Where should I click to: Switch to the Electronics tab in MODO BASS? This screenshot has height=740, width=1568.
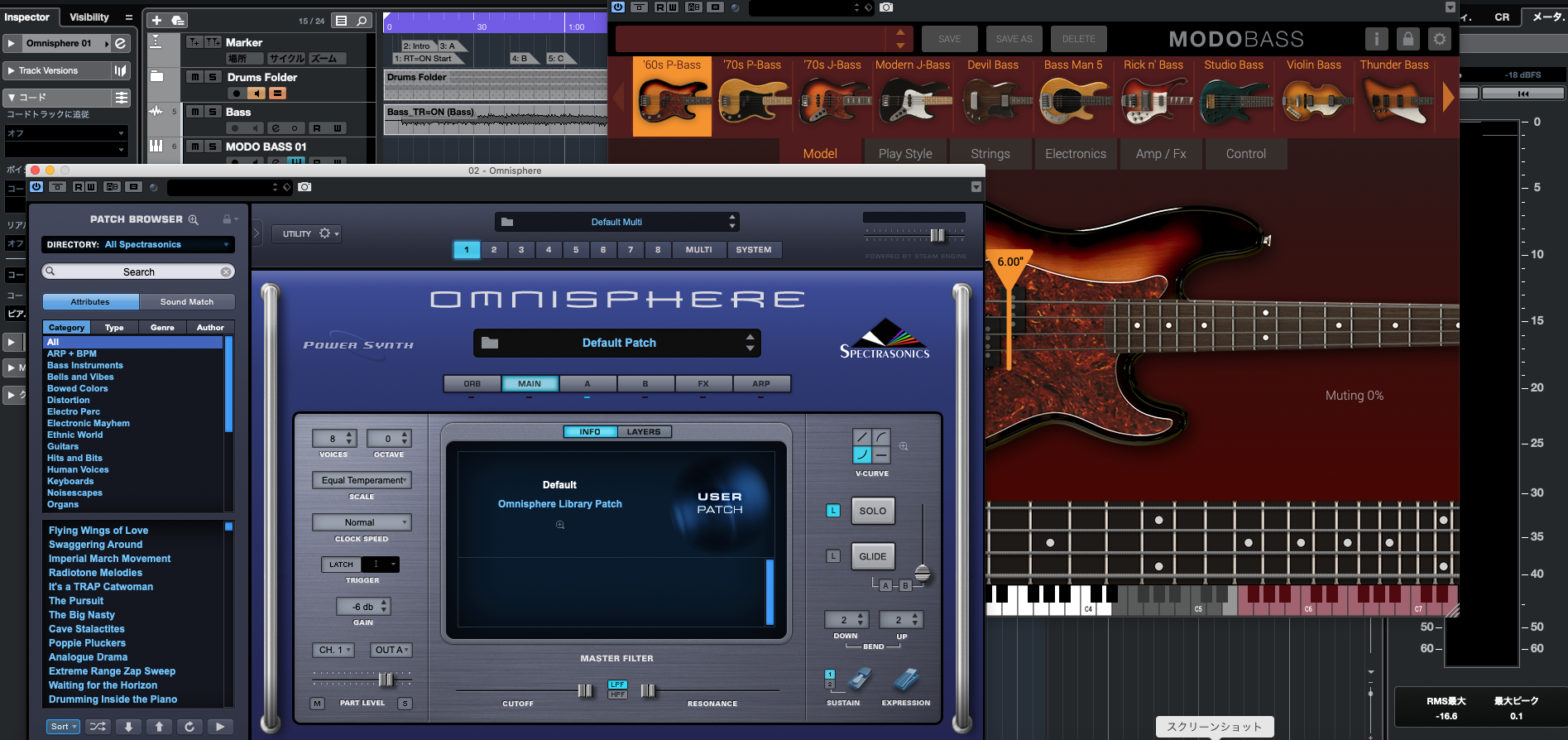pos(1076,154)
